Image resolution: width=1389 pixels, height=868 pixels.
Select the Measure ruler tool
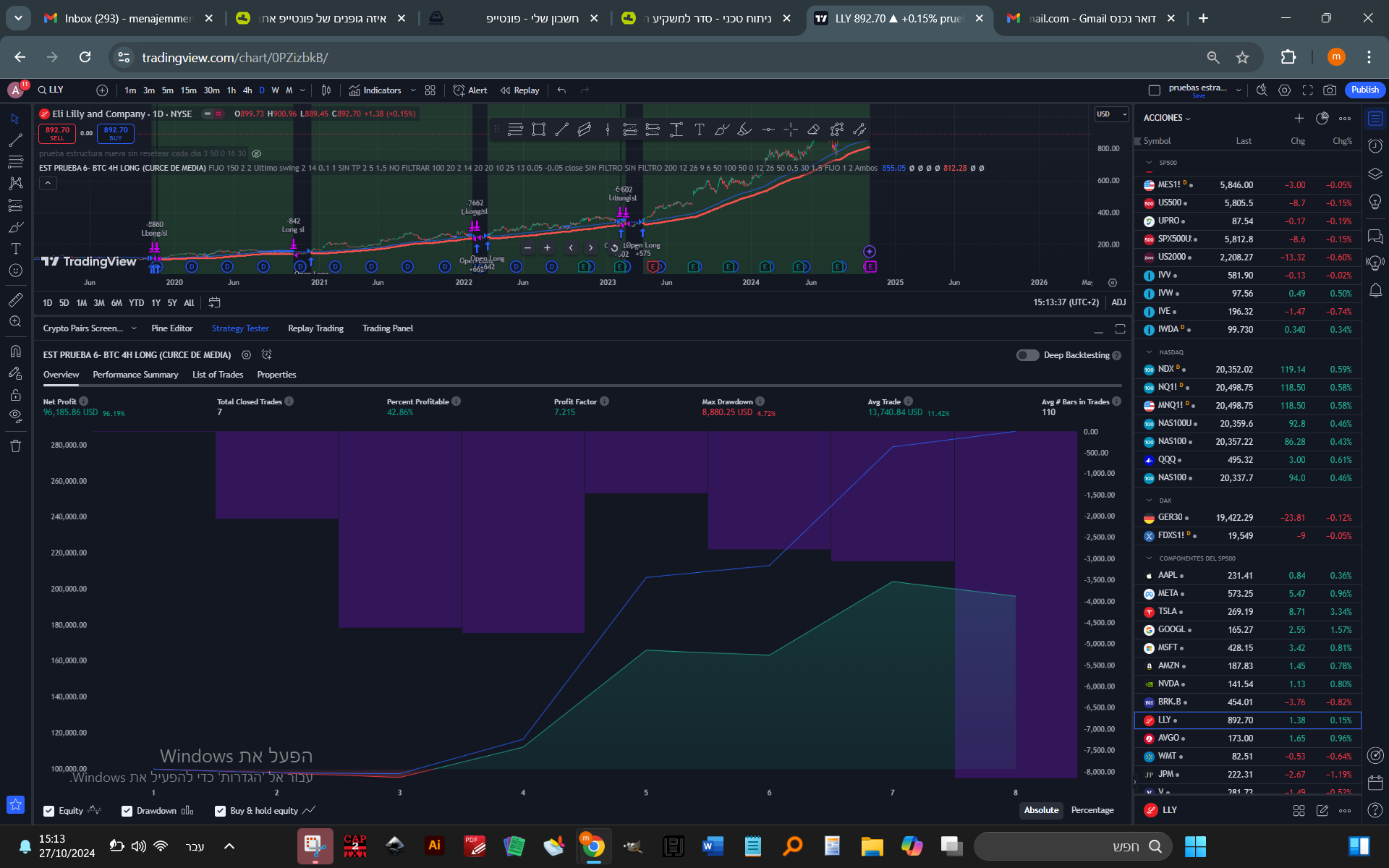click(15, 299)
